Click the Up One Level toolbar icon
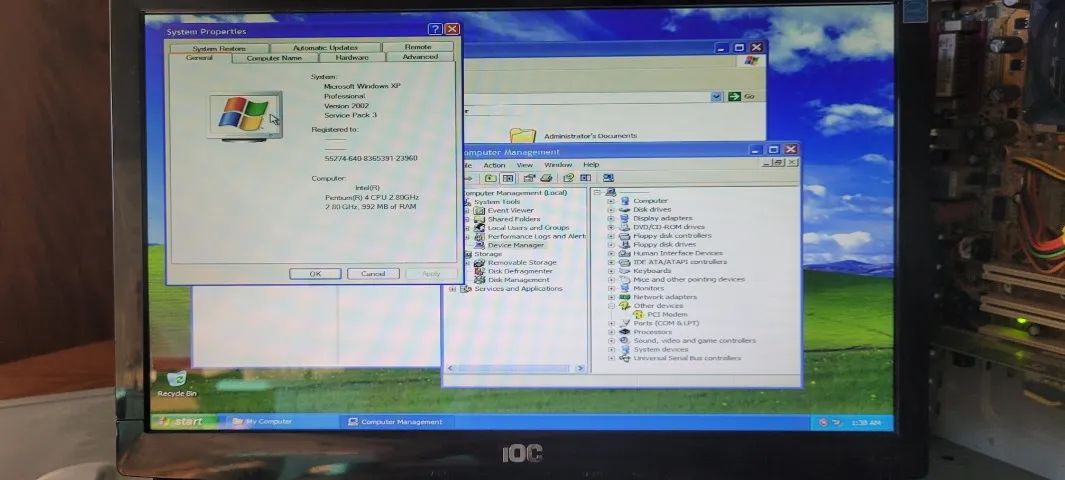Screen dimensions: 1065x480 [490, 178]
